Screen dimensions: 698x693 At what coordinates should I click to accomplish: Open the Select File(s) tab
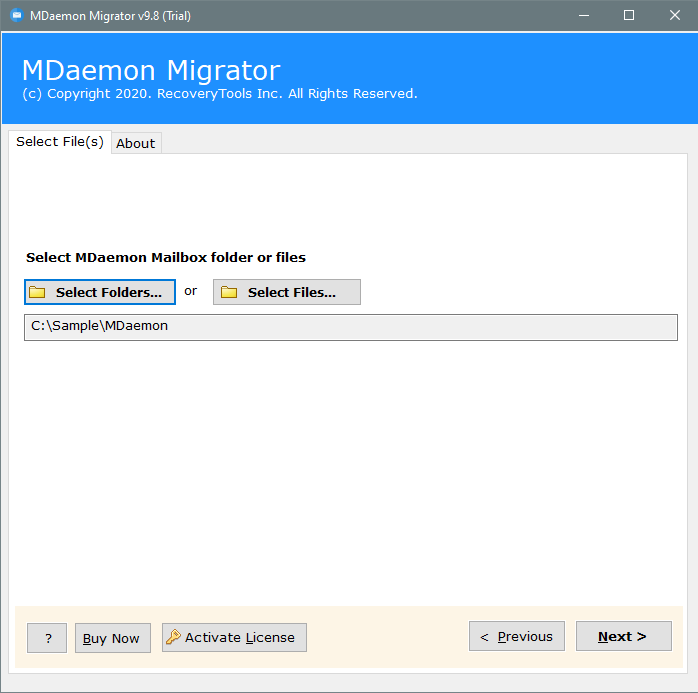point(60,142)
